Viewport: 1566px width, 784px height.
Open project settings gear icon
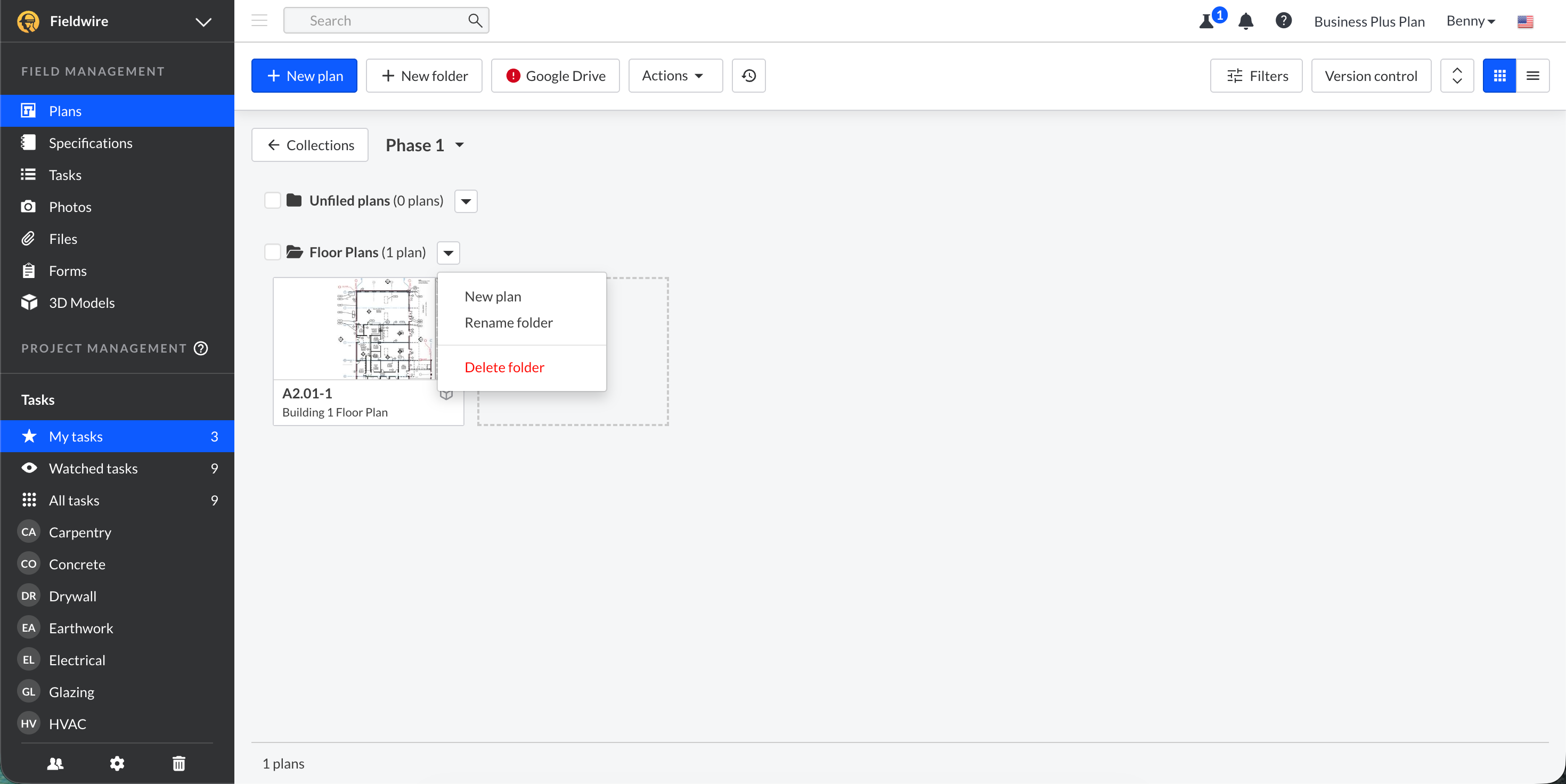coord(117,763)
